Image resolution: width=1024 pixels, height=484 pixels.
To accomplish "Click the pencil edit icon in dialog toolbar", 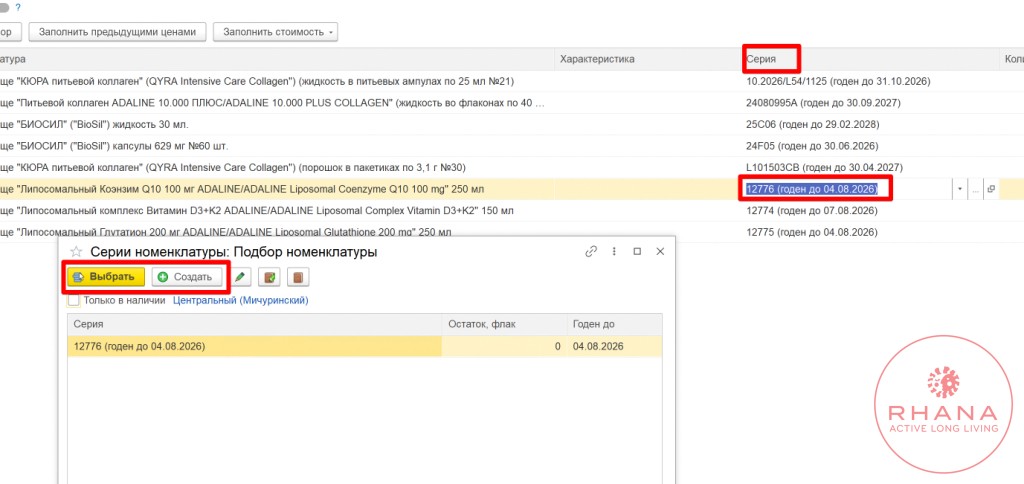I will [x=241, y=277].
